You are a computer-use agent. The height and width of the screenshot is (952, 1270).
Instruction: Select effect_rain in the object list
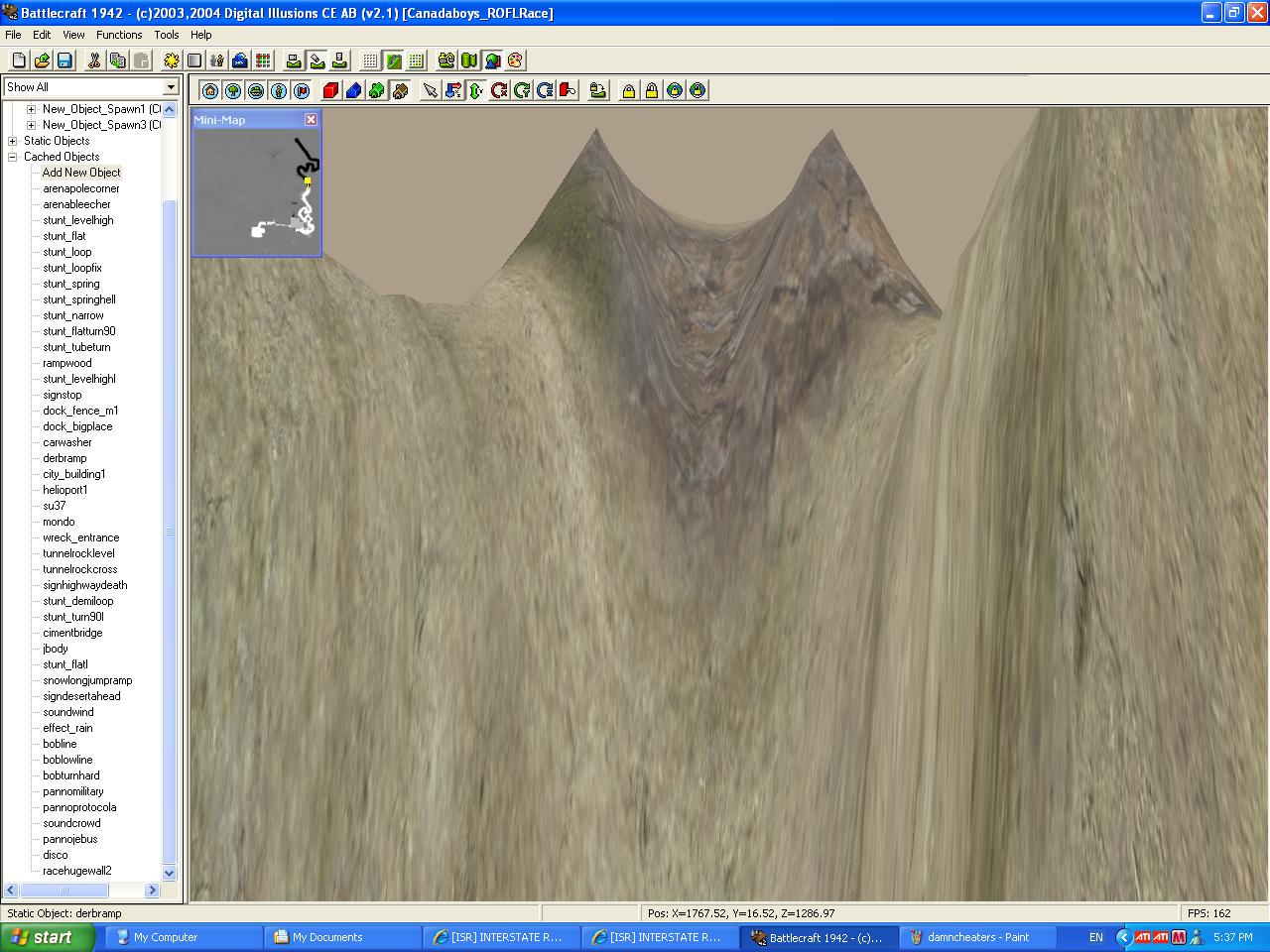tap(67, 728)
